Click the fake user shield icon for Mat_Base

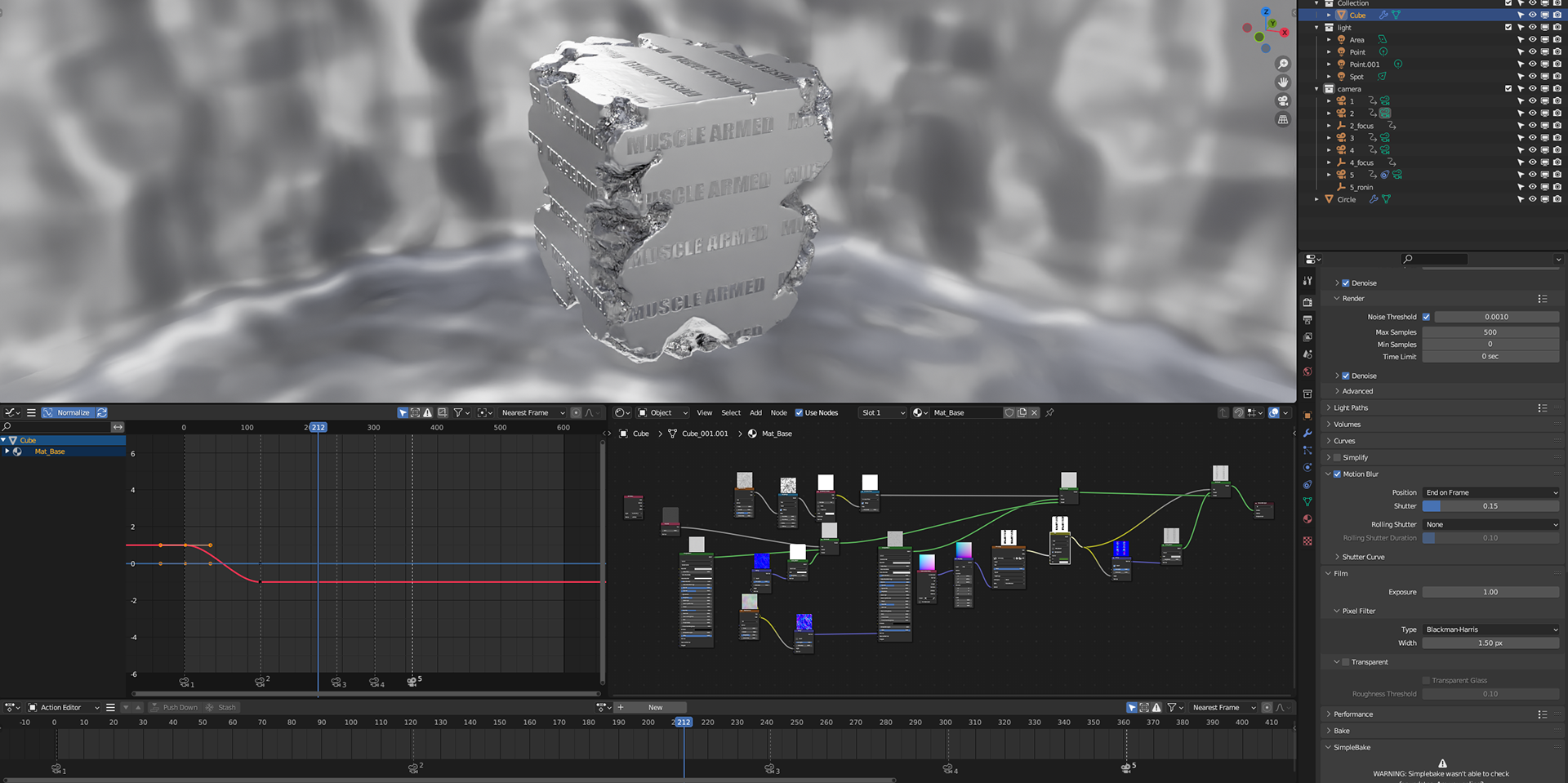(1009, 412)
